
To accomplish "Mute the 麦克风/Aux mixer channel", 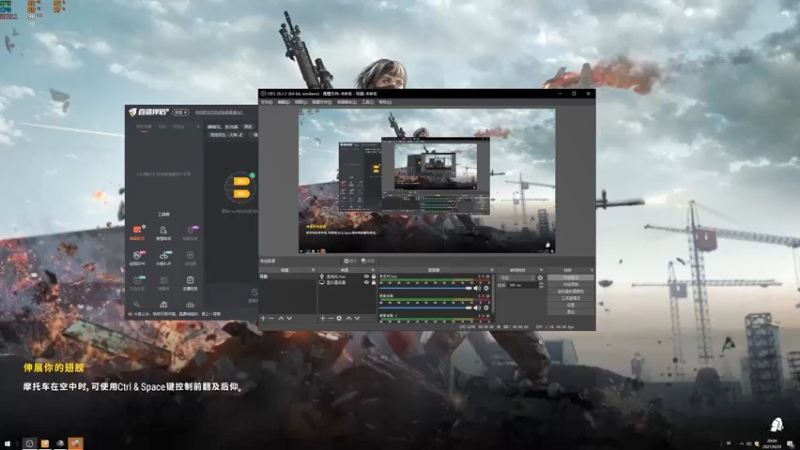I will [x=477, y=288].
